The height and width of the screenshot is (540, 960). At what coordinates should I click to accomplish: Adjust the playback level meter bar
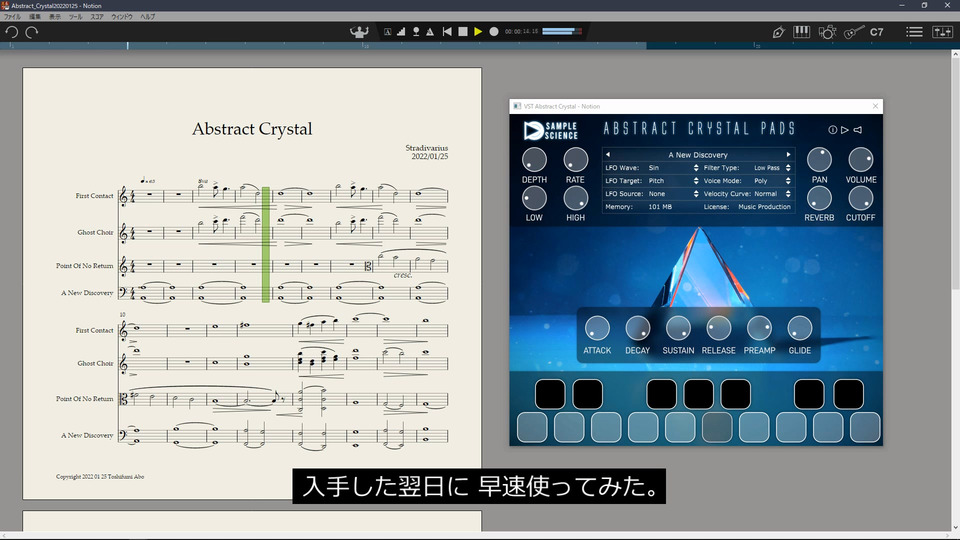(x=561, y=31)
